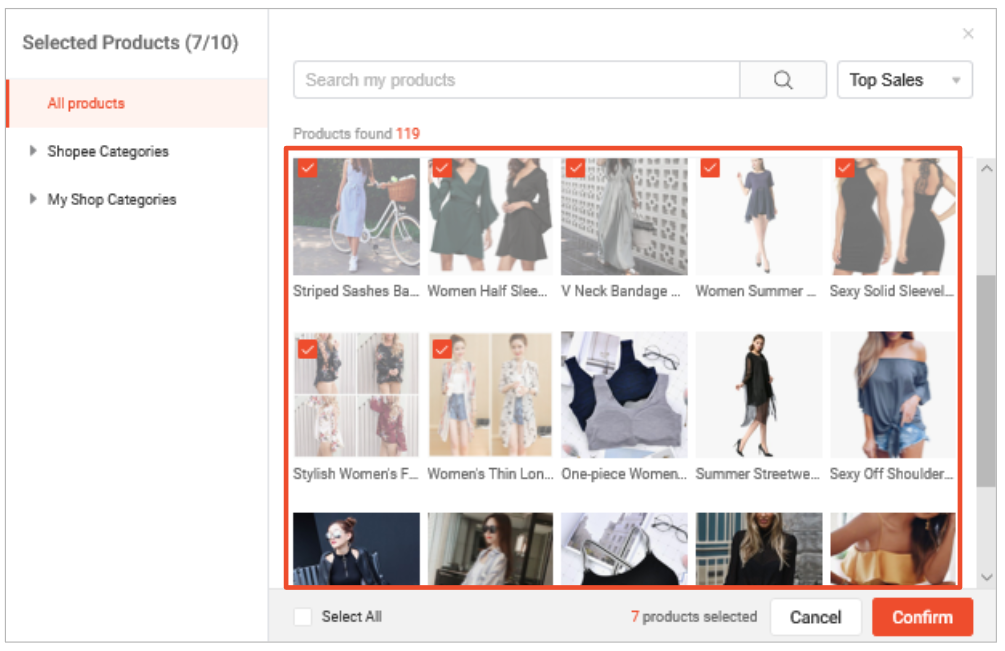
Task: Uncheck the Striped Sashes product checkbox
Action: 308,168
